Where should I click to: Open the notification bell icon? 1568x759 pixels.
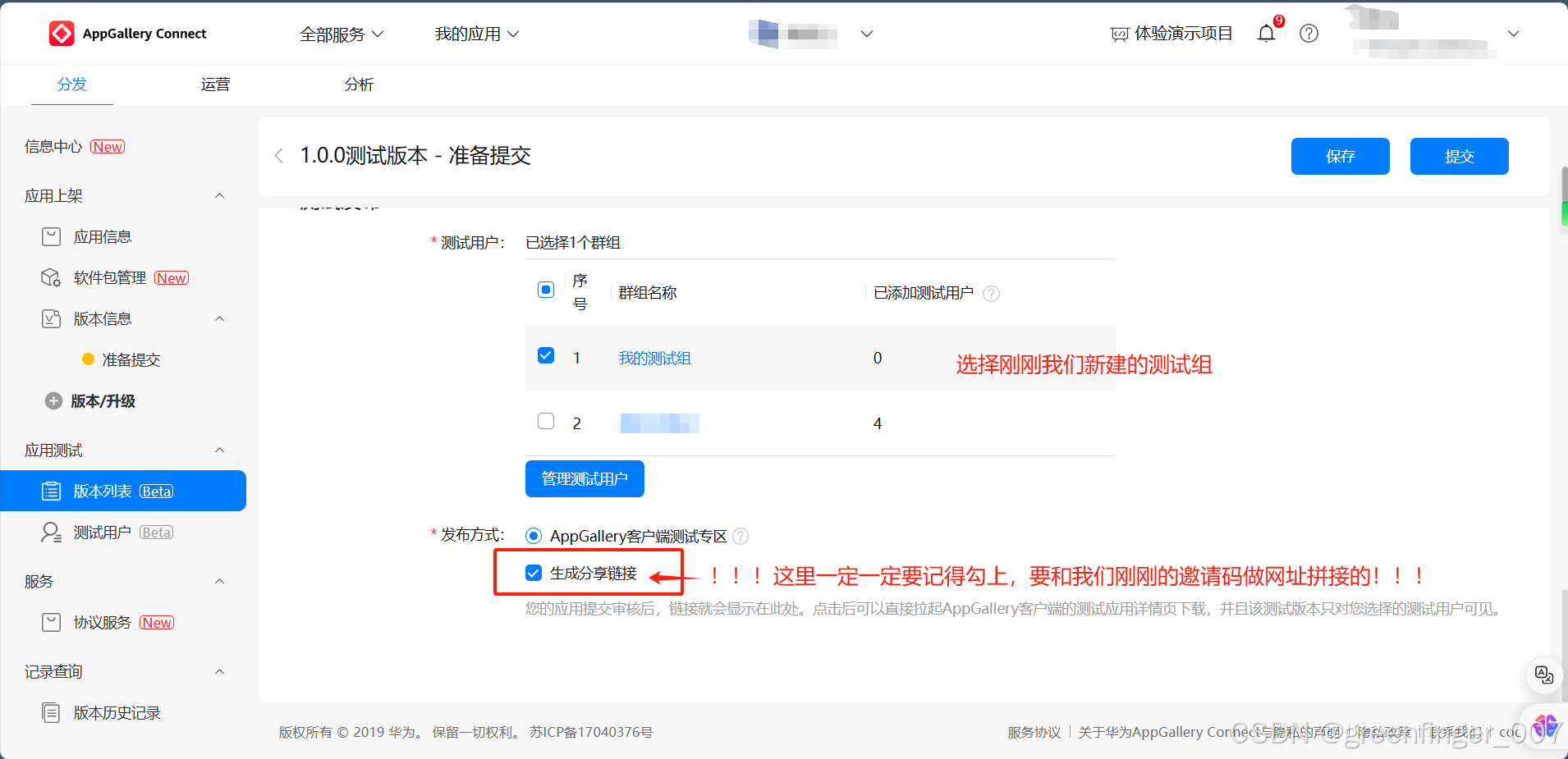pyautogui.click(x=1266, y=34)
